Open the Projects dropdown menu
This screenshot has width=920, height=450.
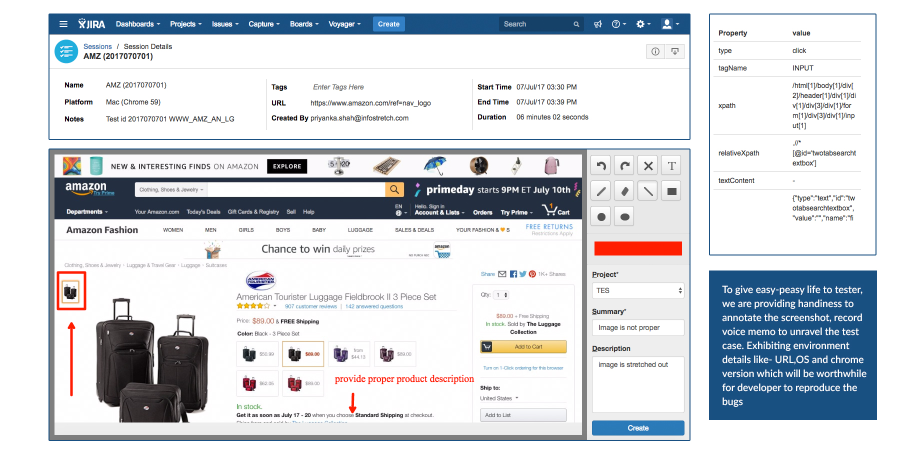(186, 24)
